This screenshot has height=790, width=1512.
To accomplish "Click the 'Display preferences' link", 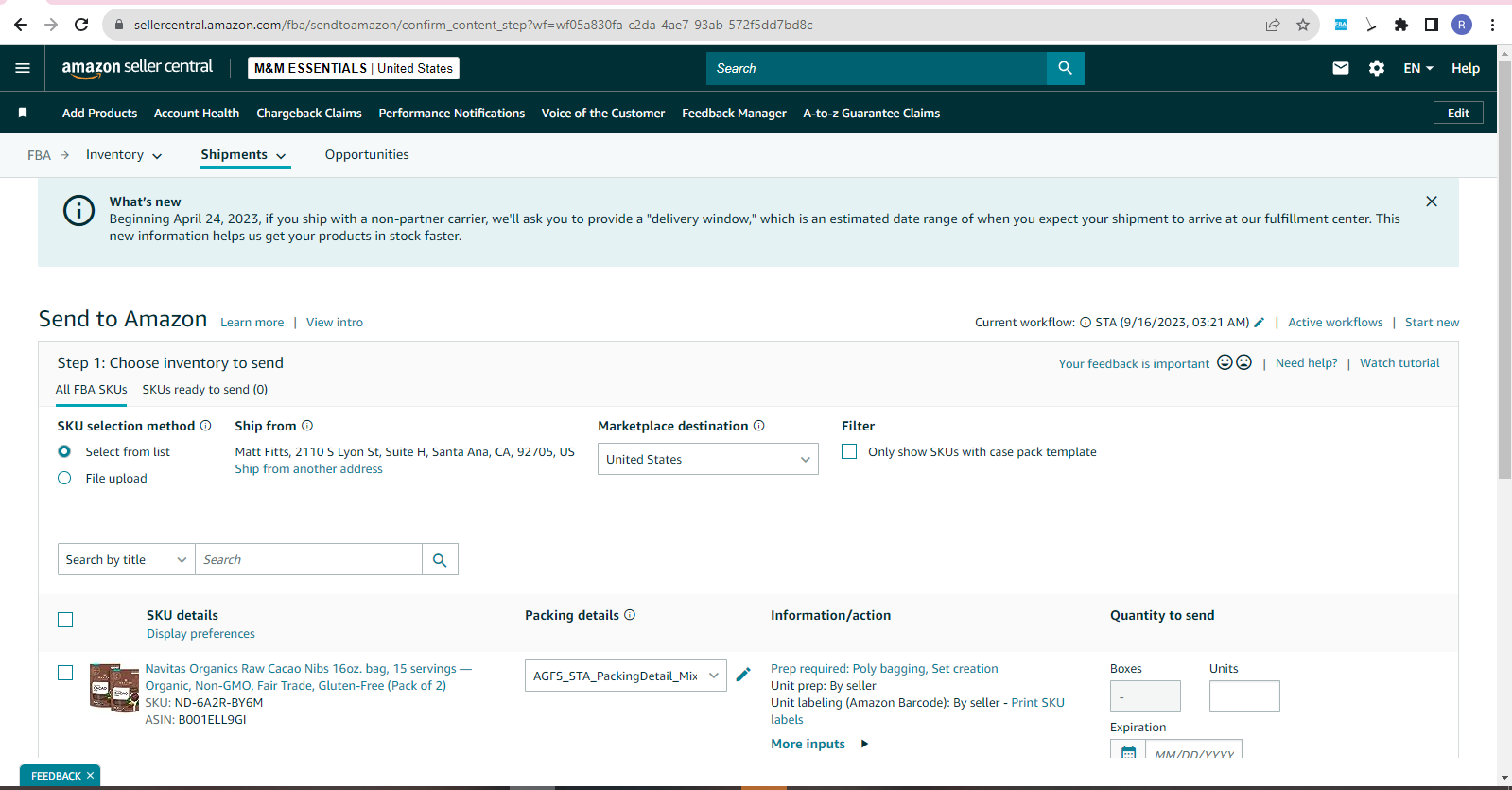I will 200,634.
